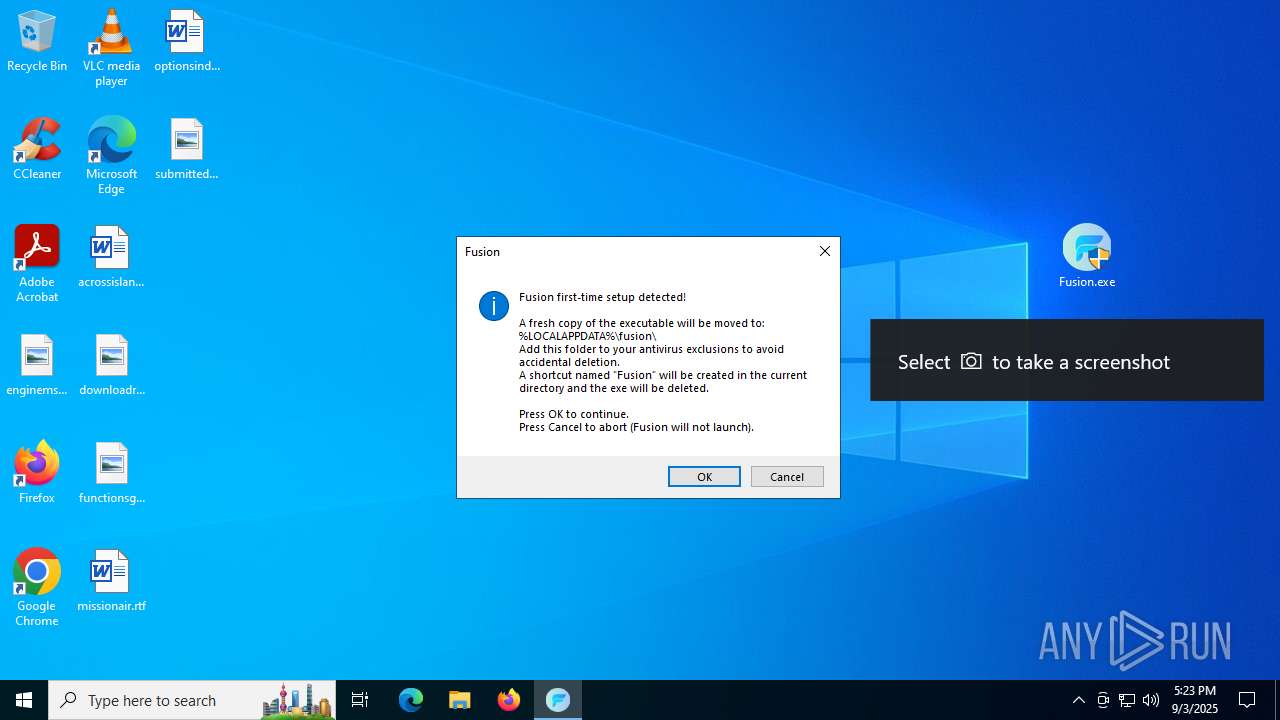Click the blue information icon in dialog
Screen dimensions: 1280x720
(x=494, y=306)
